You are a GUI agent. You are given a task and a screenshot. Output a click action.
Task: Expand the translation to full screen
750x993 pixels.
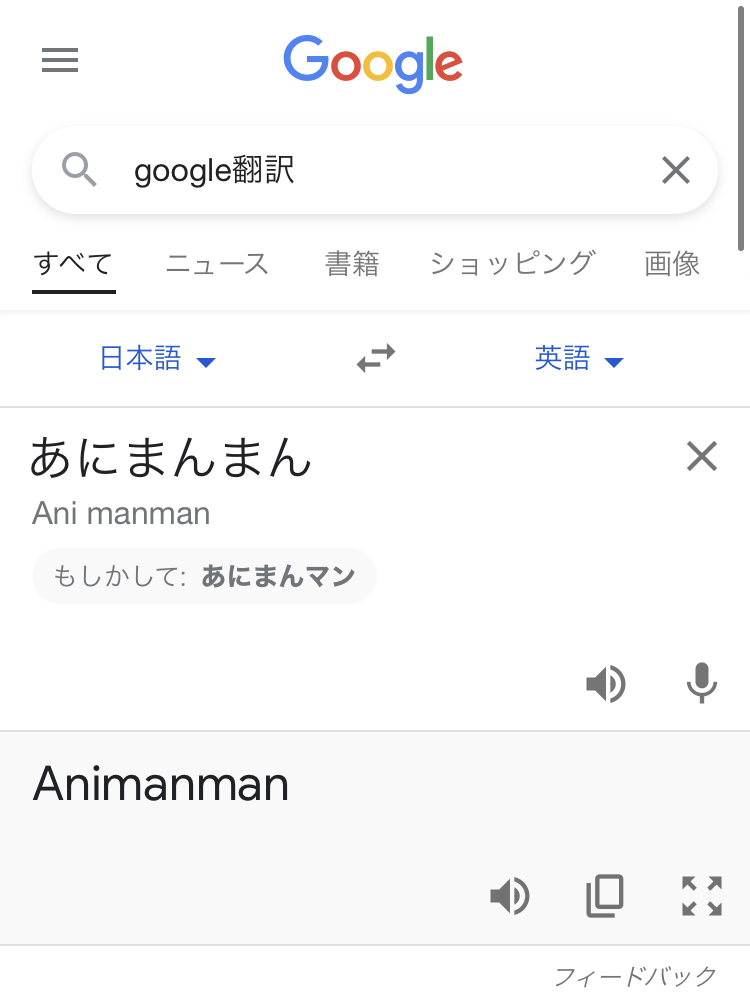[701, 896]
